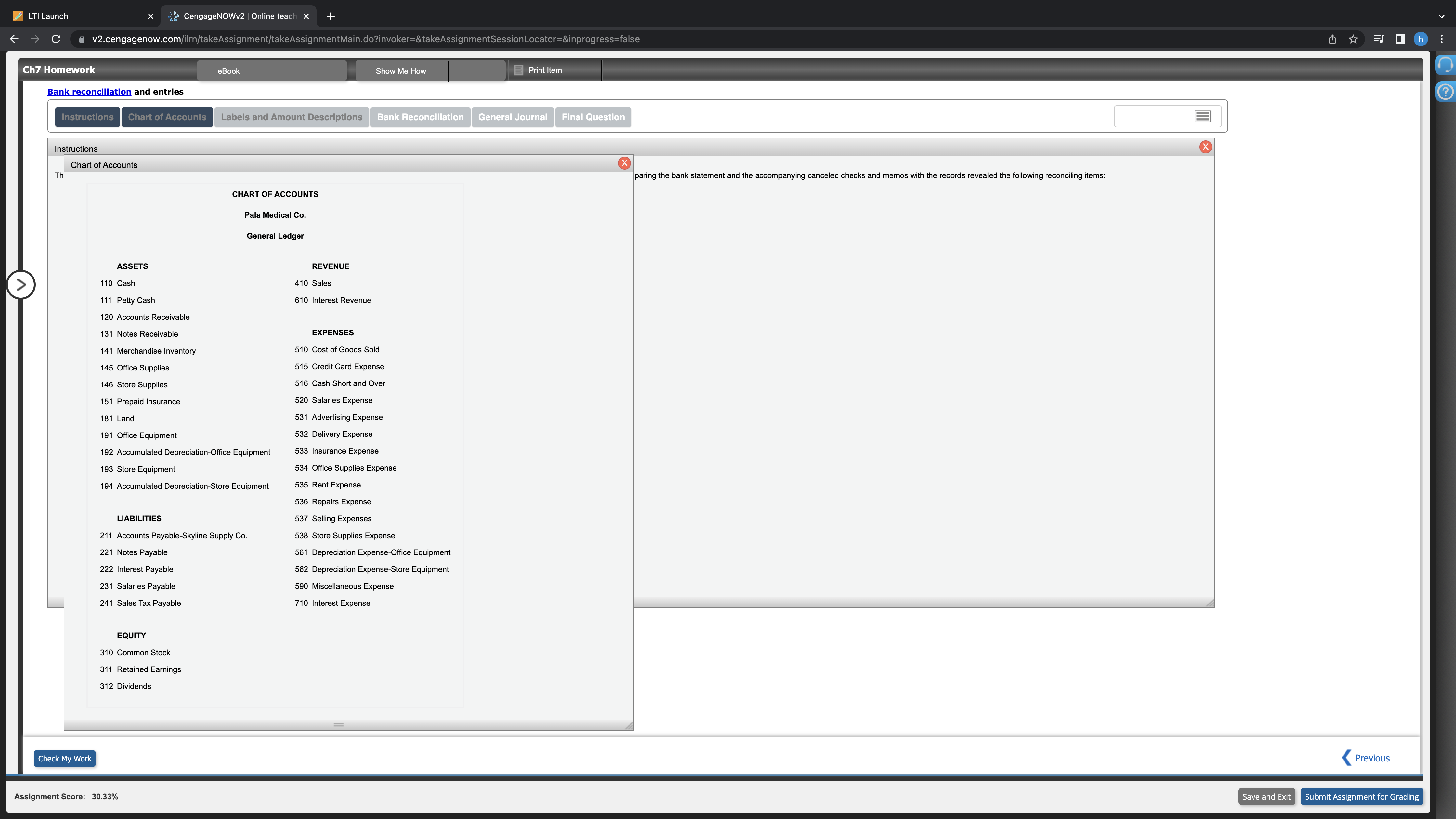Click the blue question mark help icon
The height and width of the screenshot is (819, 1456).
[x=1445, y=92]
